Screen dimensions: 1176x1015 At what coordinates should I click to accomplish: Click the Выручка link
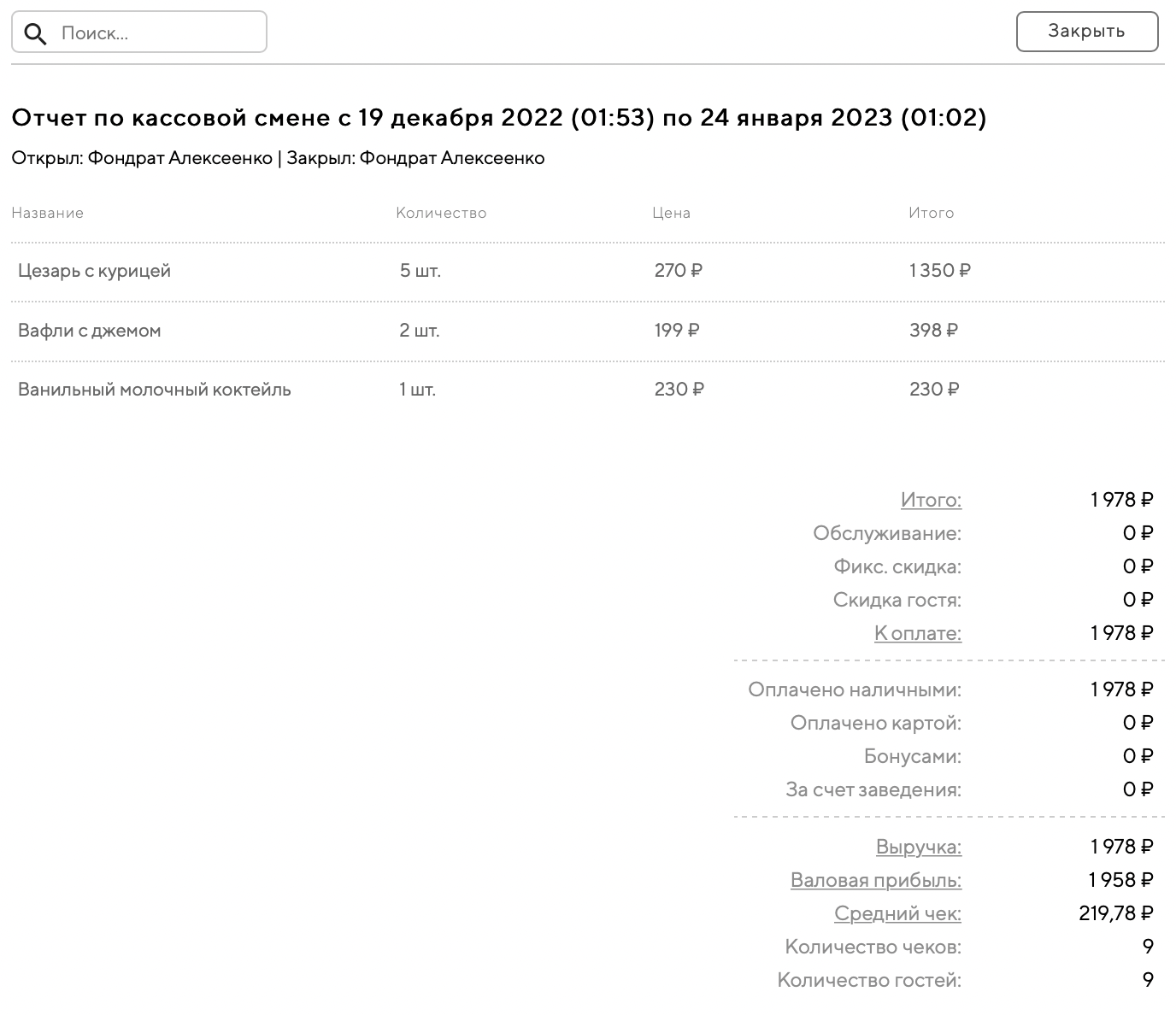click(918, 847)
